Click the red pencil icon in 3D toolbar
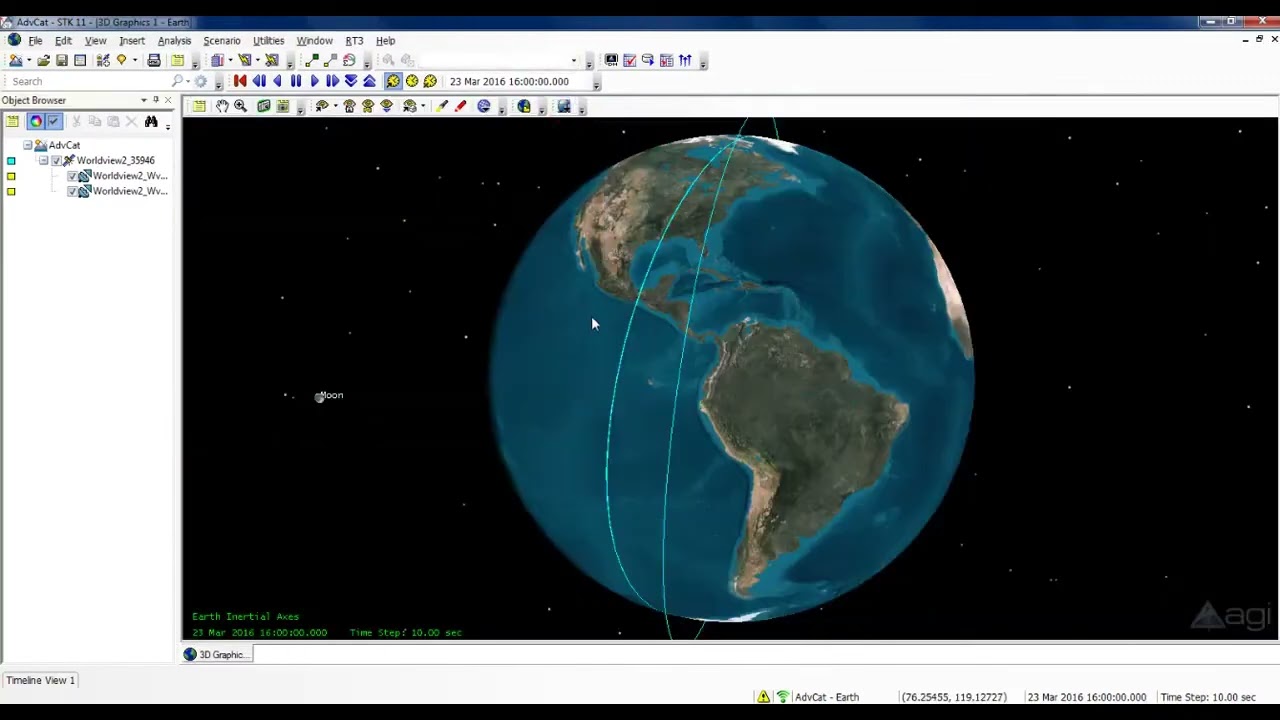Screen dimensions: 1280x720 pyautogui.click(x=460, y=106)
